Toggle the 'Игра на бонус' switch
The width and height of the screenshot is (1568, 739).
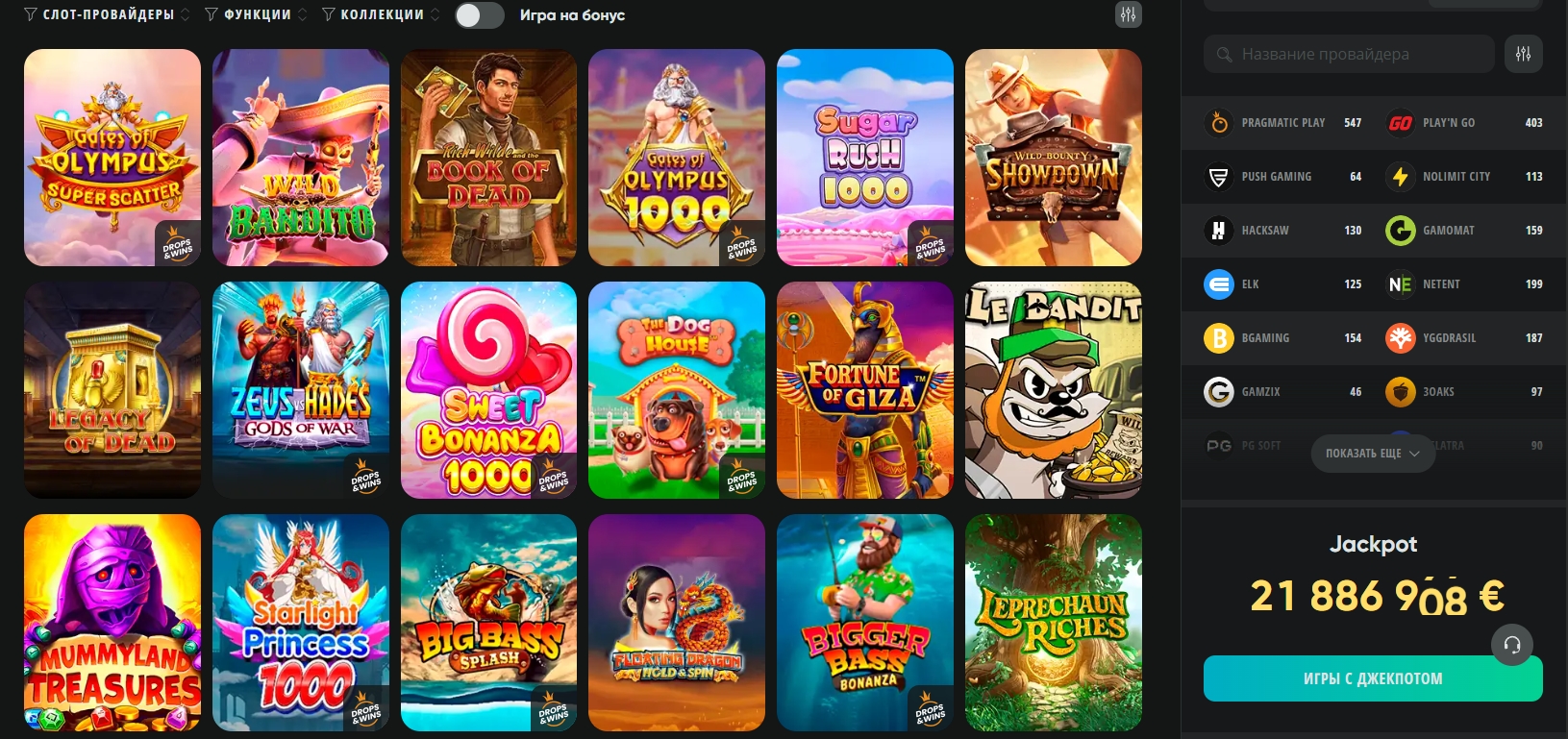tap(479, 15)
